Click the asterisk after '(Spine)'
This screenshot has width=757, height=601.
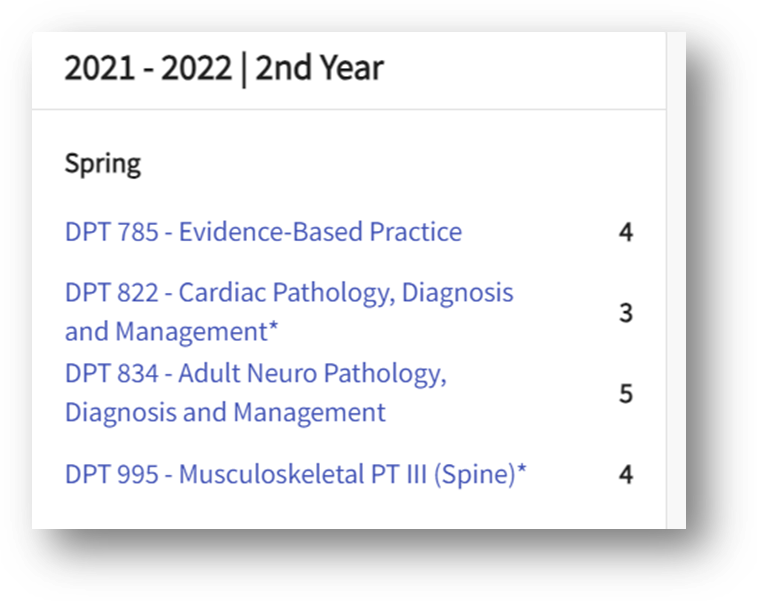point(521,468)
